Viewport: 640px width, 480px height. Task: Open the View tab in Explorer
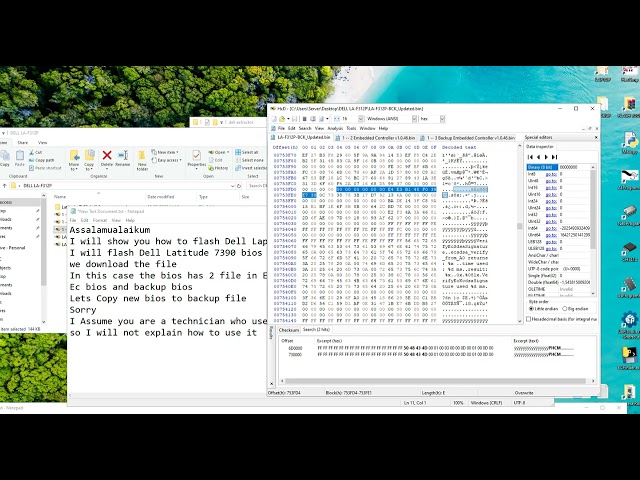(x=42, y=142)
